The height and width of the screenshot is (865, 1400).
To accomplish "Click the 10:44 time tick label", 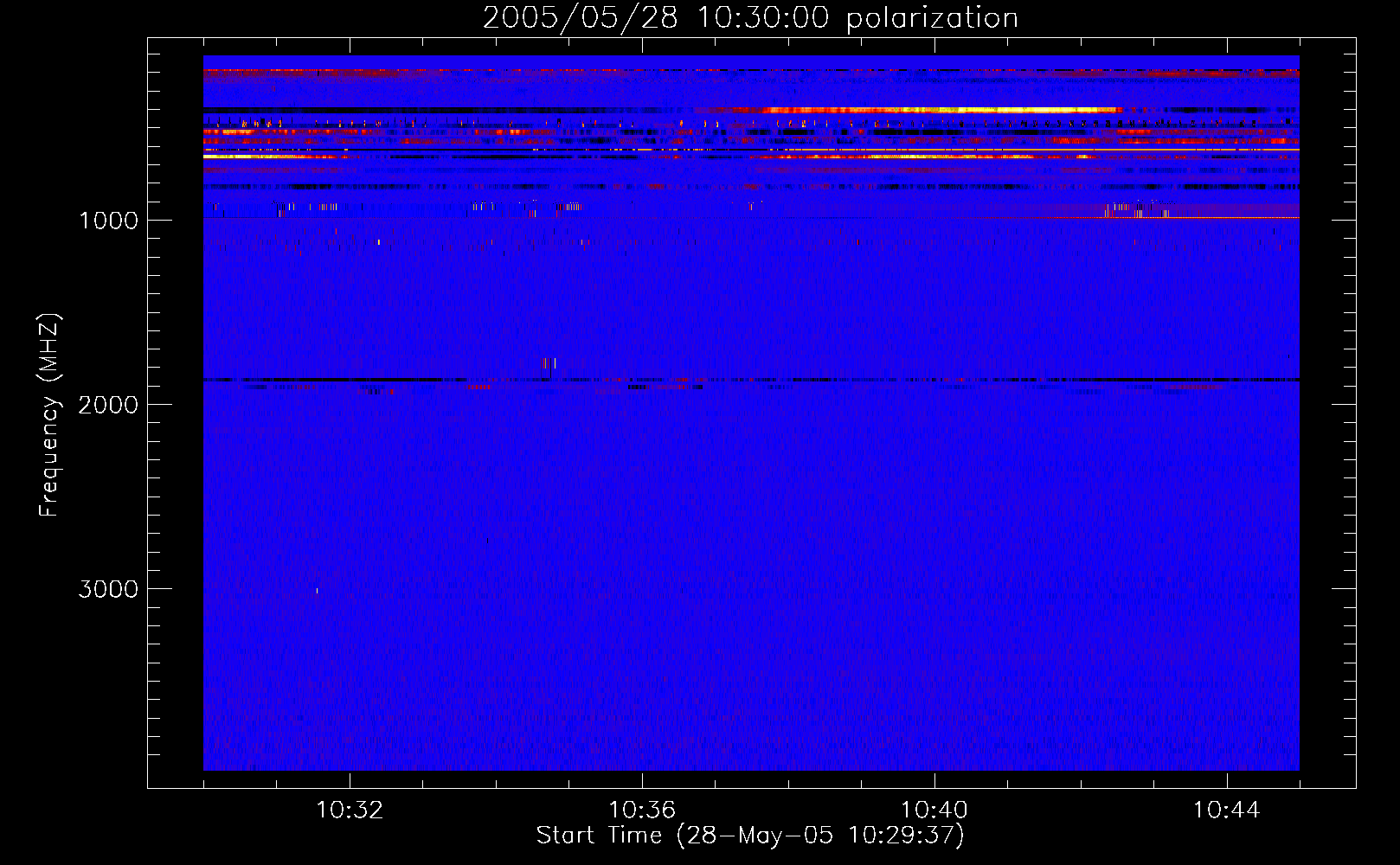I will (1227, 811).
